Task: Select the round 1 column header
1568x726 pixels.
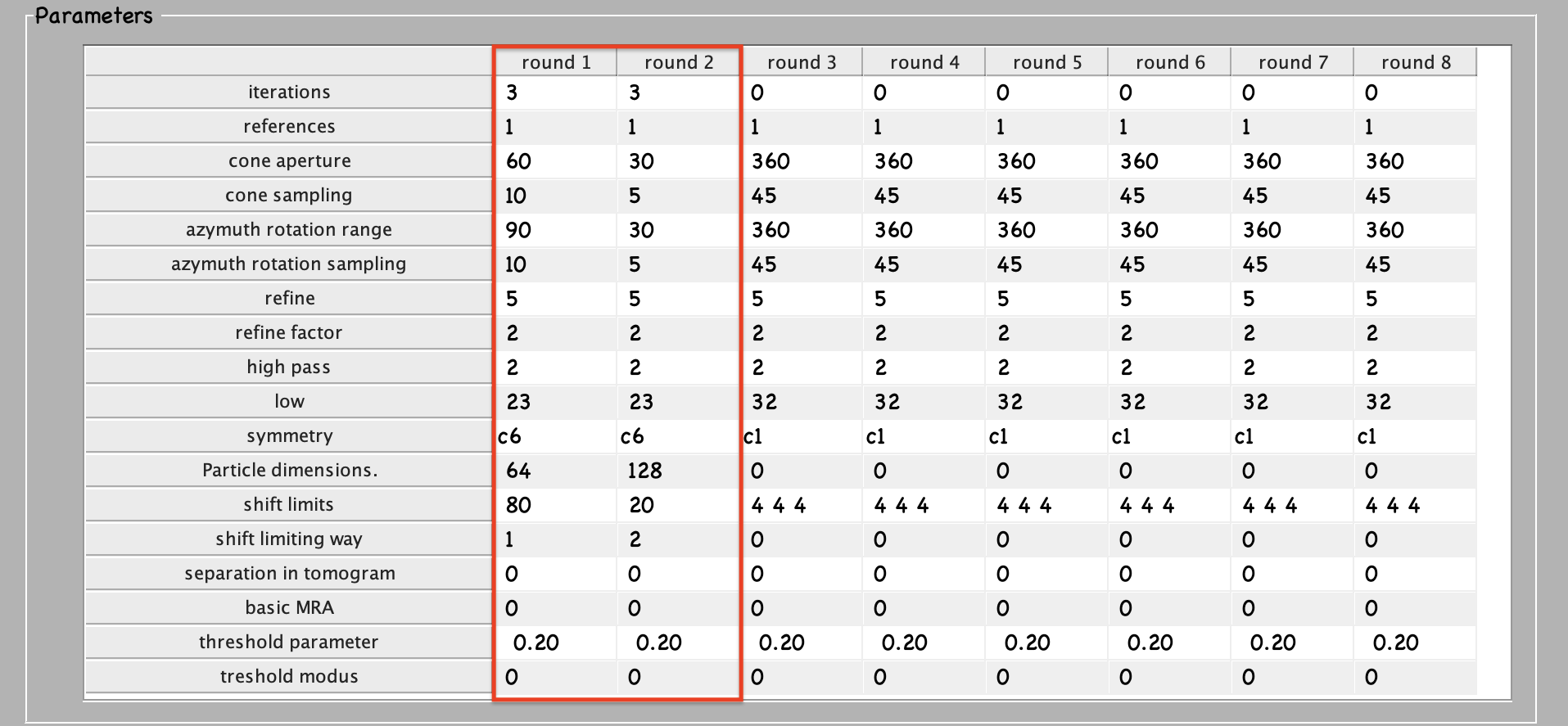Action: (556, 62)
